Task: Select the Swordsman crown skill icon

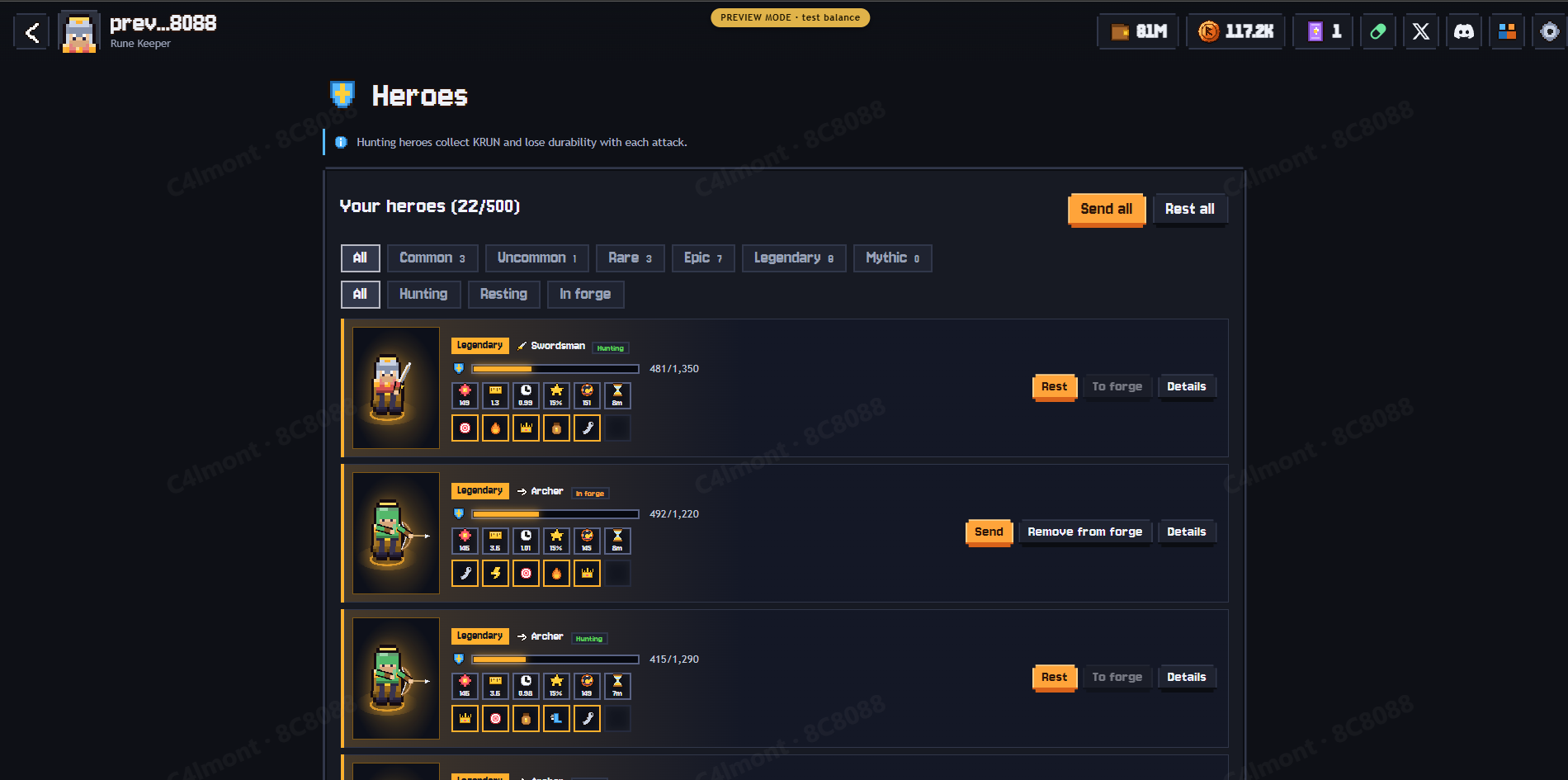Action: (x=526, y=428)
